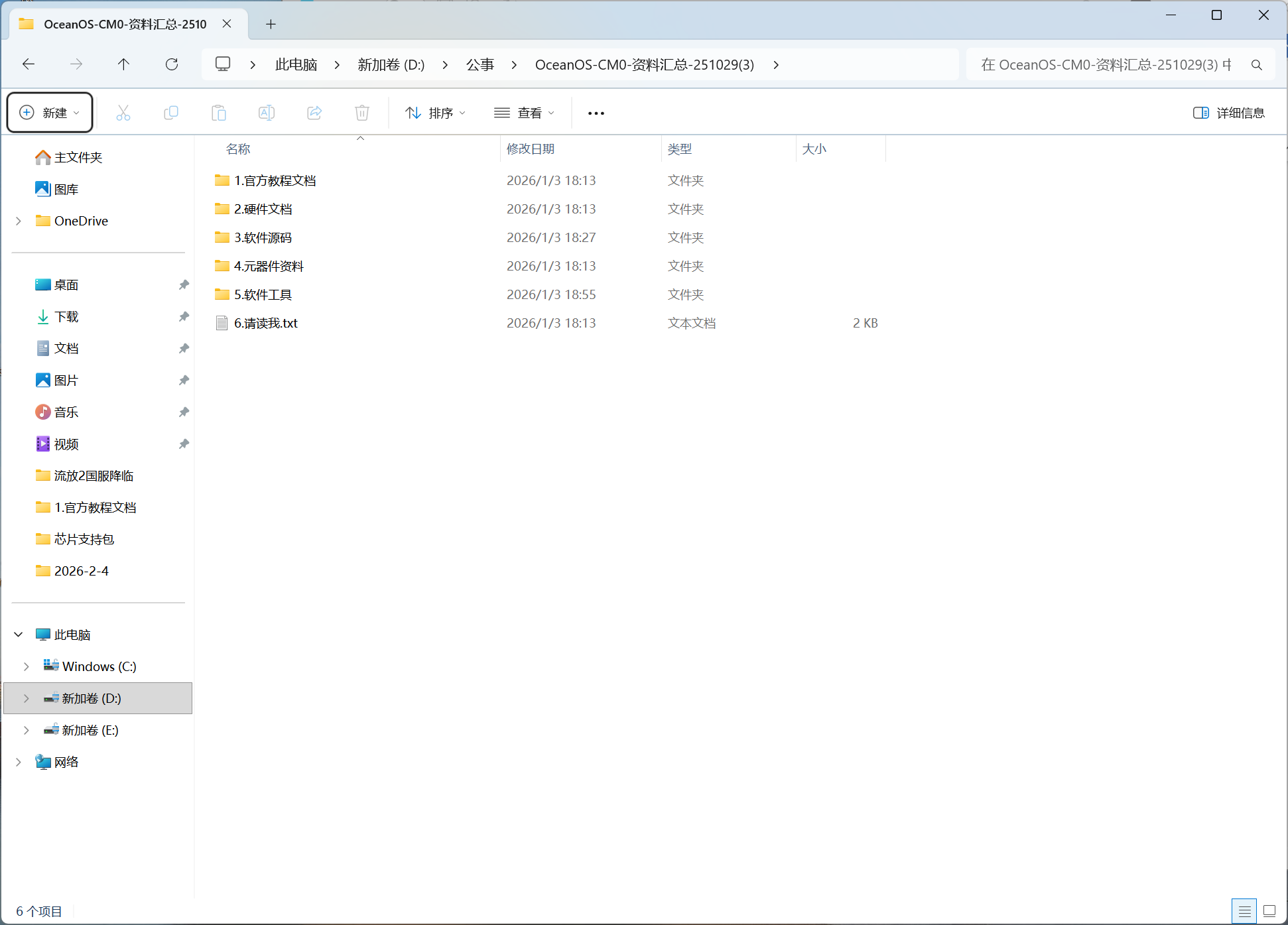Refresh the current folder view

172,64
